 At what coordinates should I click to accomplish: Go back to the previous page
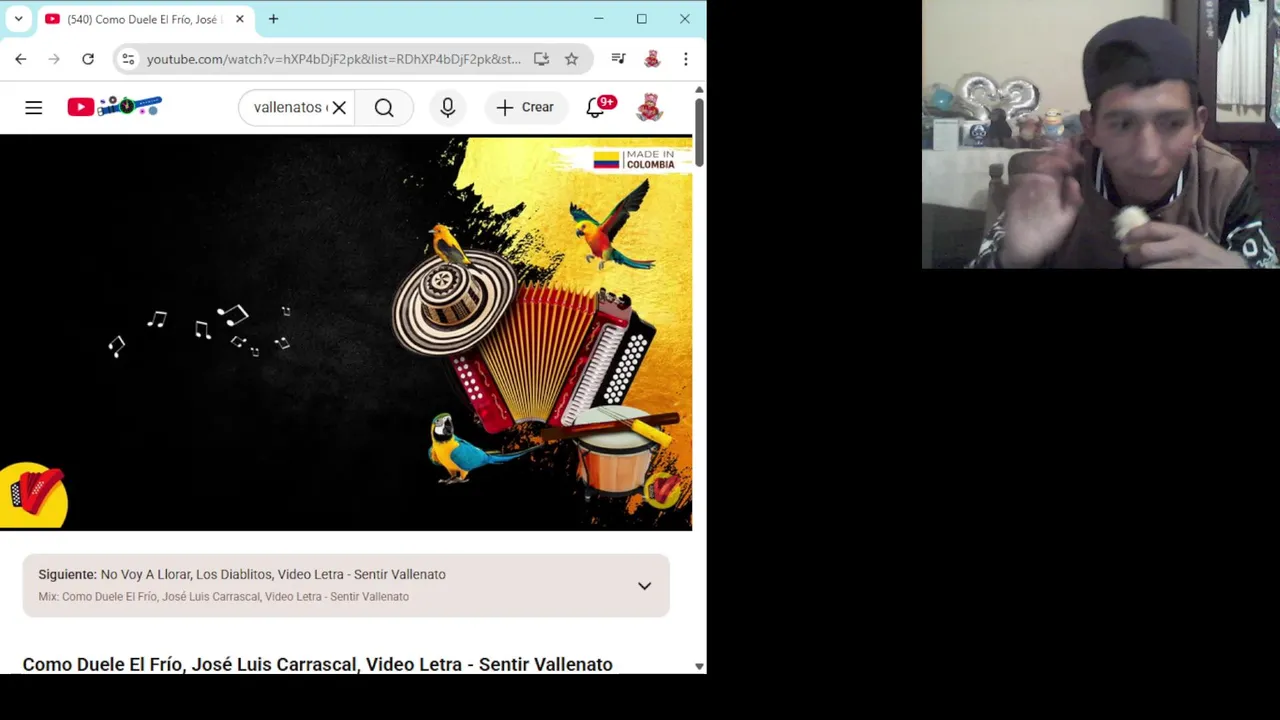20,59
